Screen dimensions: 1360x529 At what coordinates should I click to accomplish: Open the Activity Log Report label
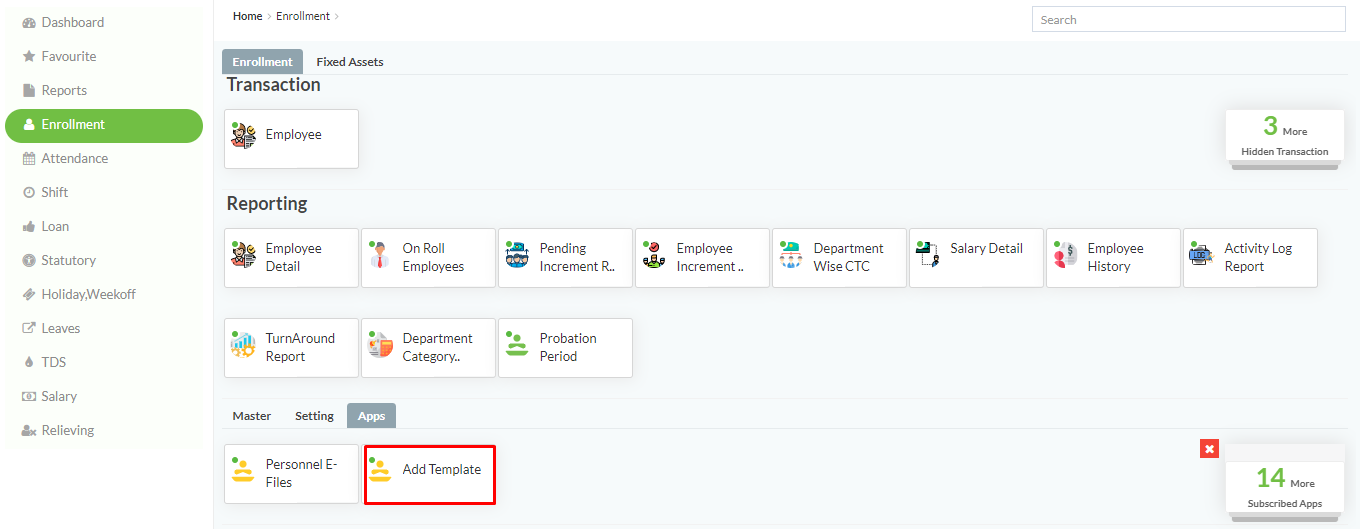1258,257
